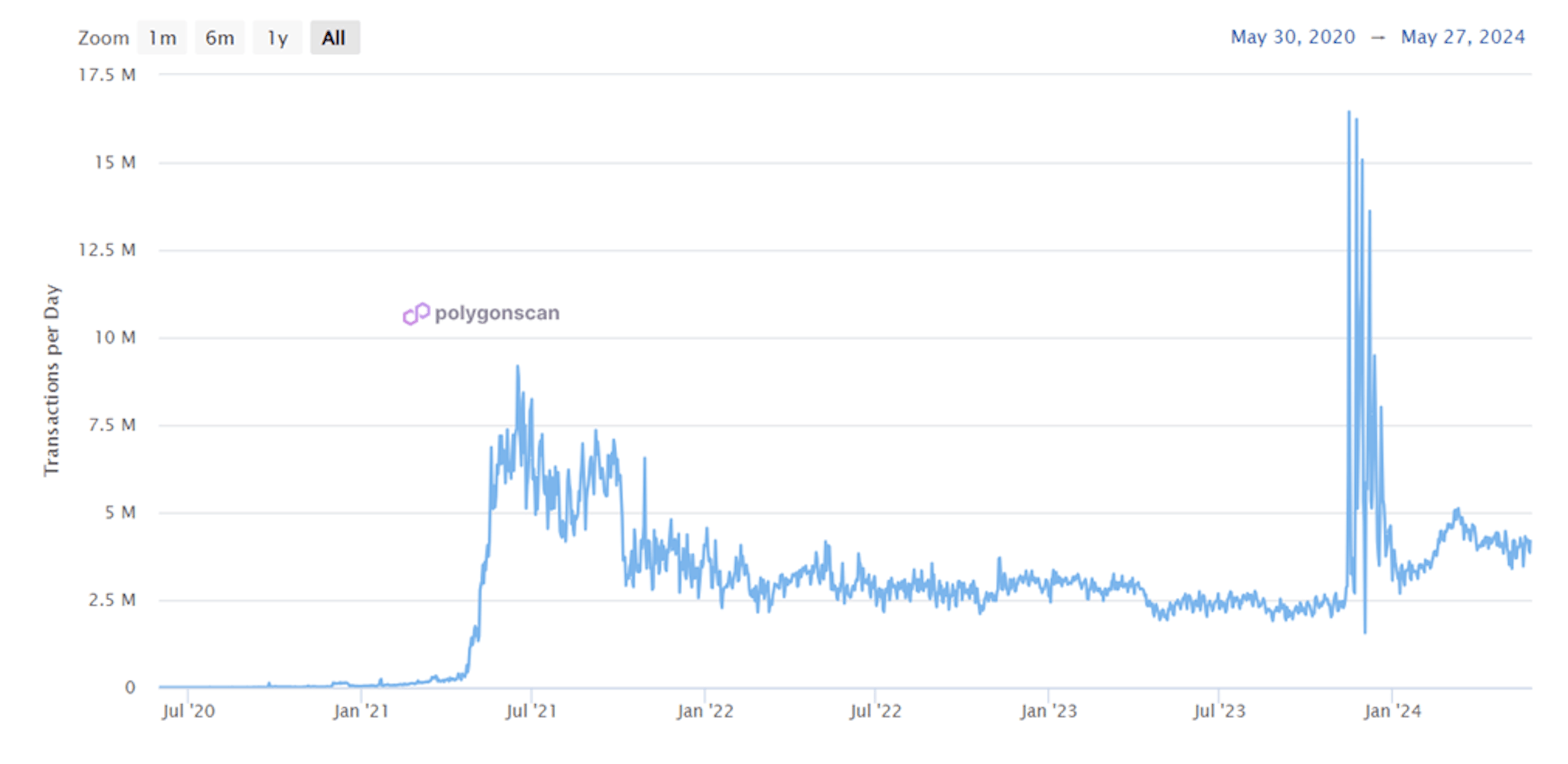Click the May 30, 2020 start date

[x=1292, y=37]
